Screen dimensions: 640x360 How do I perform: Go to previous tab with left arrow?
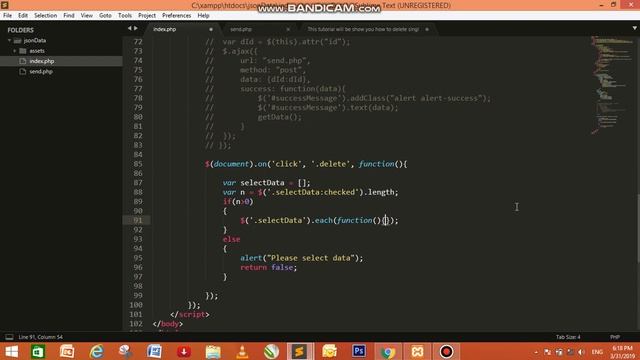(x=130, y=28)
